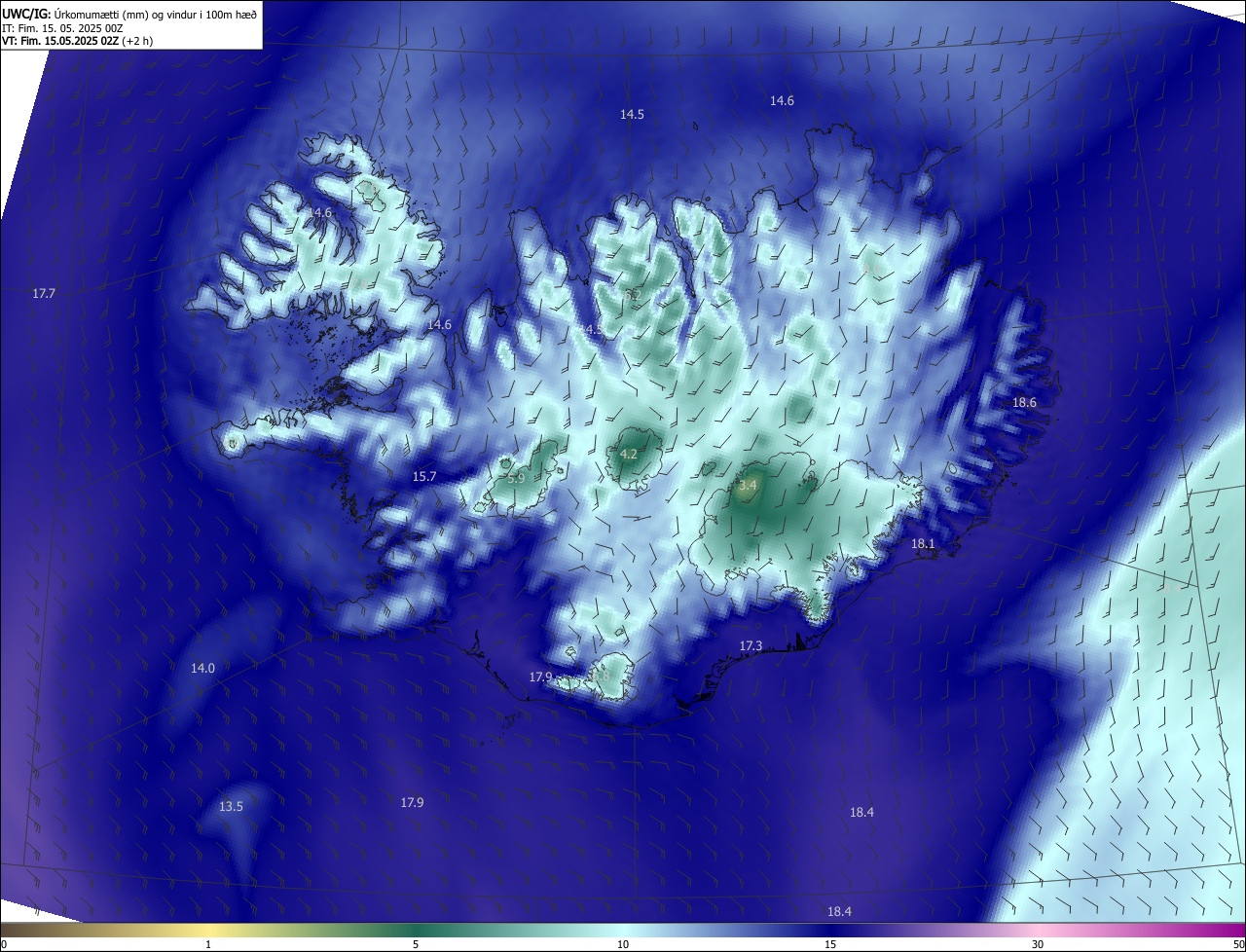Select the valid time line 'VT: Fim. 15.05.2025 02Z (+2 h)'
This screenshot has width=1246, height=952.
point(78,41)
